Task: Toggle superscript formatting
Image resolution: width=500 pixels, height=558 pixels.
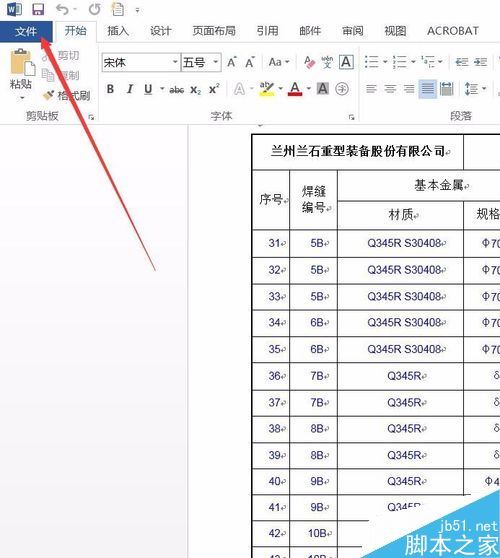Action: (x=214, y=89)
